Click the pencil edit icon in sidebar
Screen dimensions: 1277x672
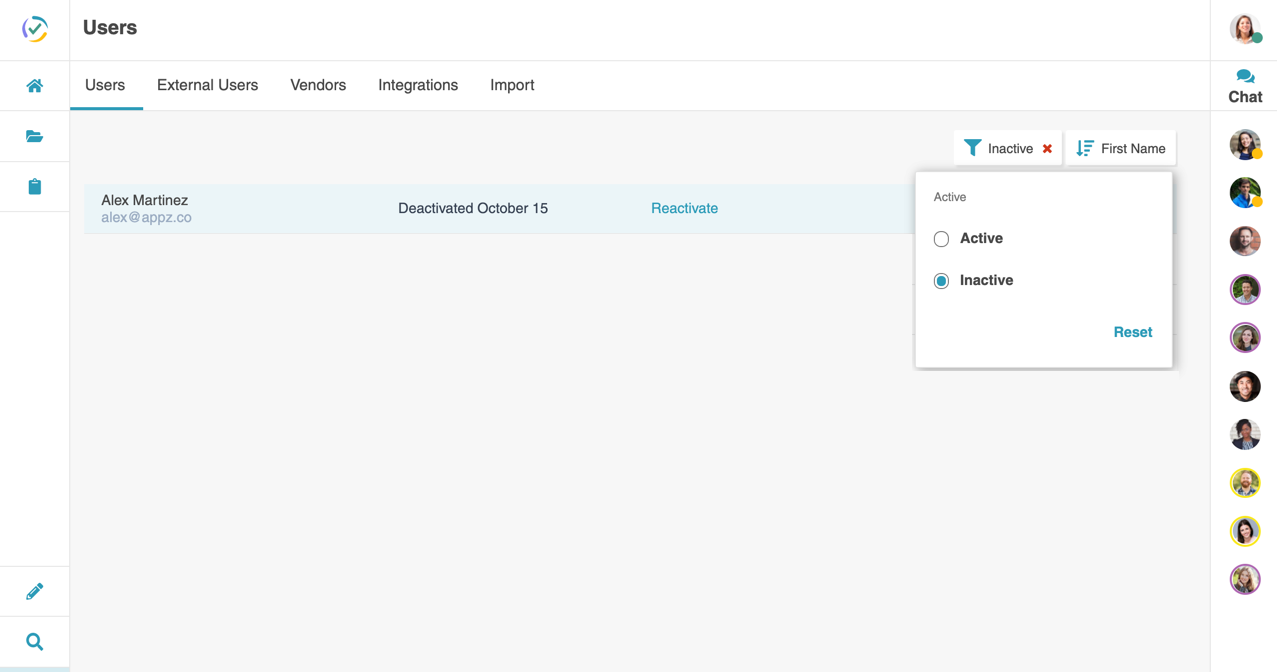point(34,591)
